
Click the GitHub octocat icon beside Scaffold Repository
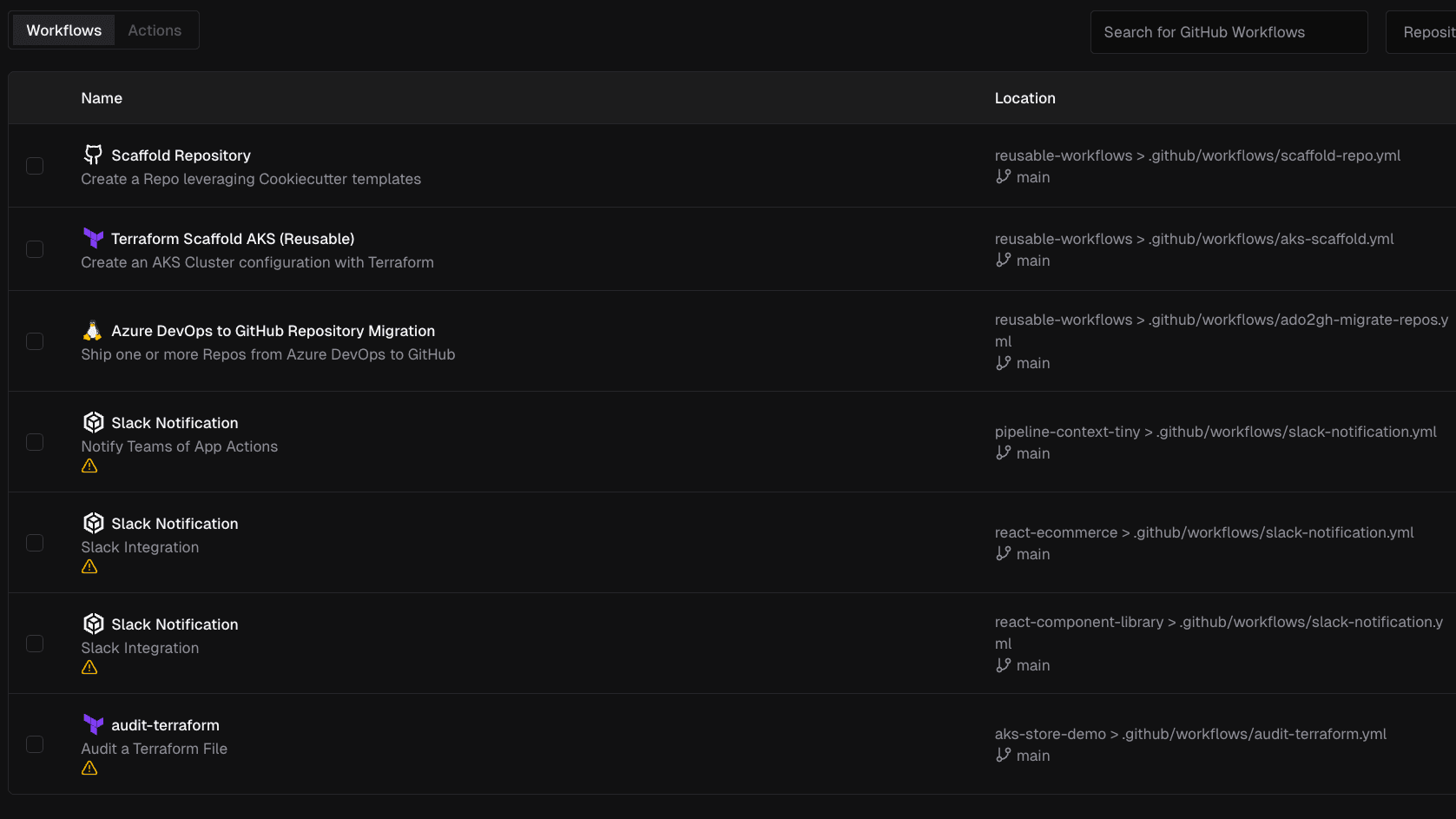tap(93, 155)
